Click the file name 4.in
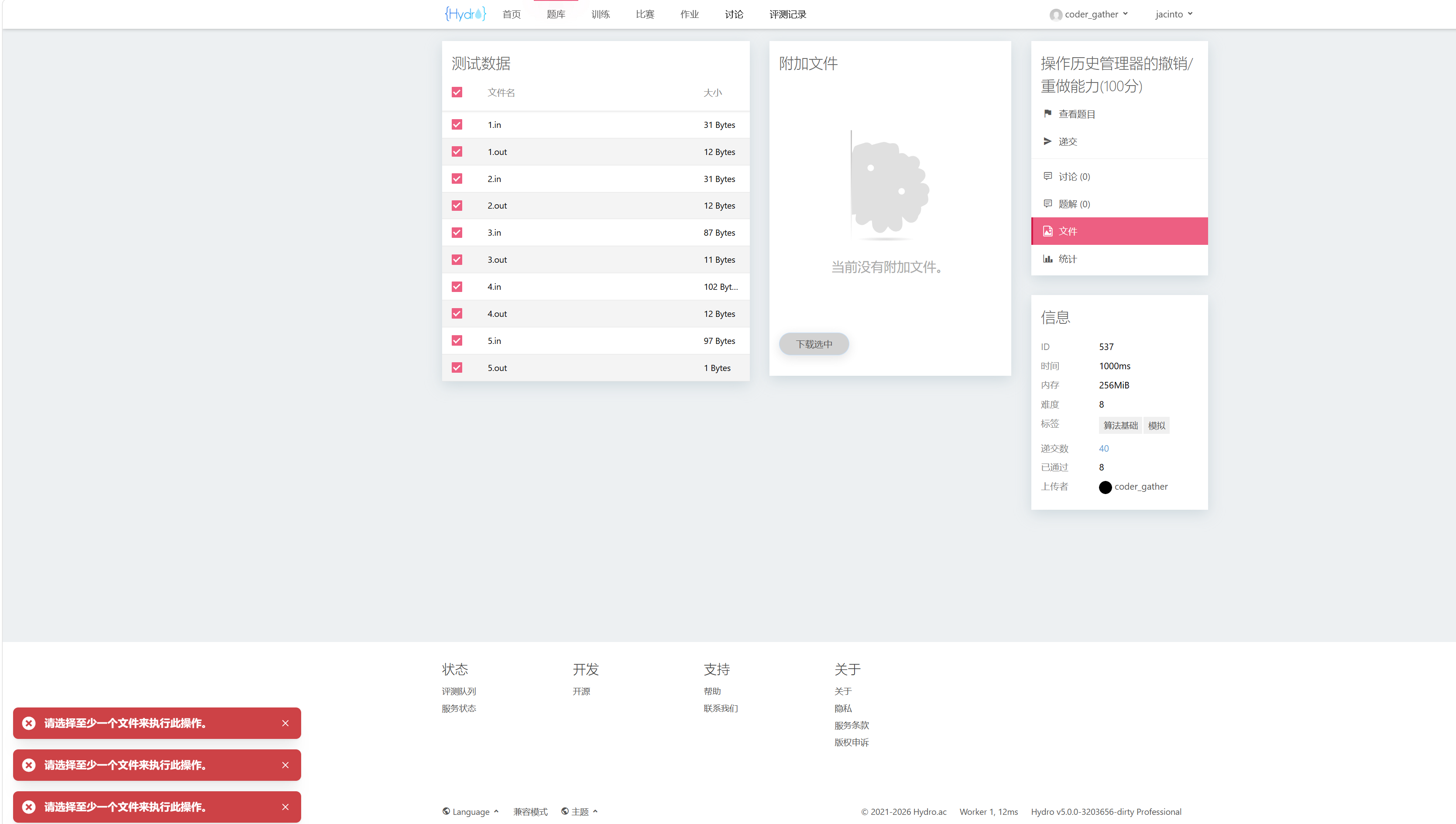 point(494,286)
